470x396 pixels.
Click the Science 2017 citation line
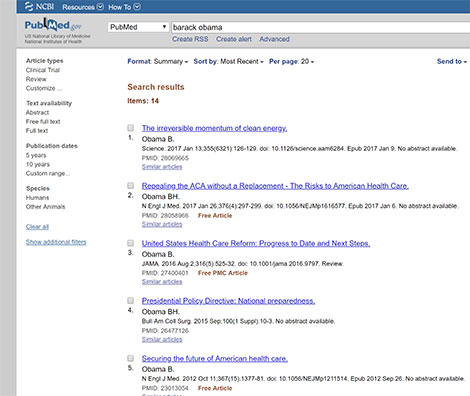[299, 149]
